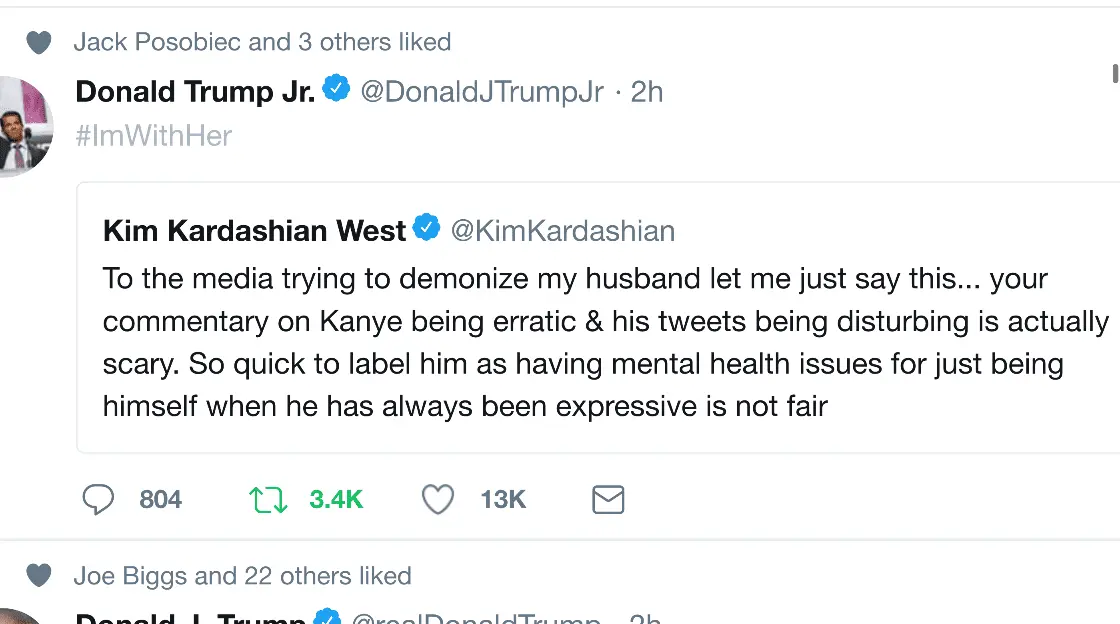Open the #ImWithHer hashtag
This screenshot has height=624, width=1120.
pos(154,136)
